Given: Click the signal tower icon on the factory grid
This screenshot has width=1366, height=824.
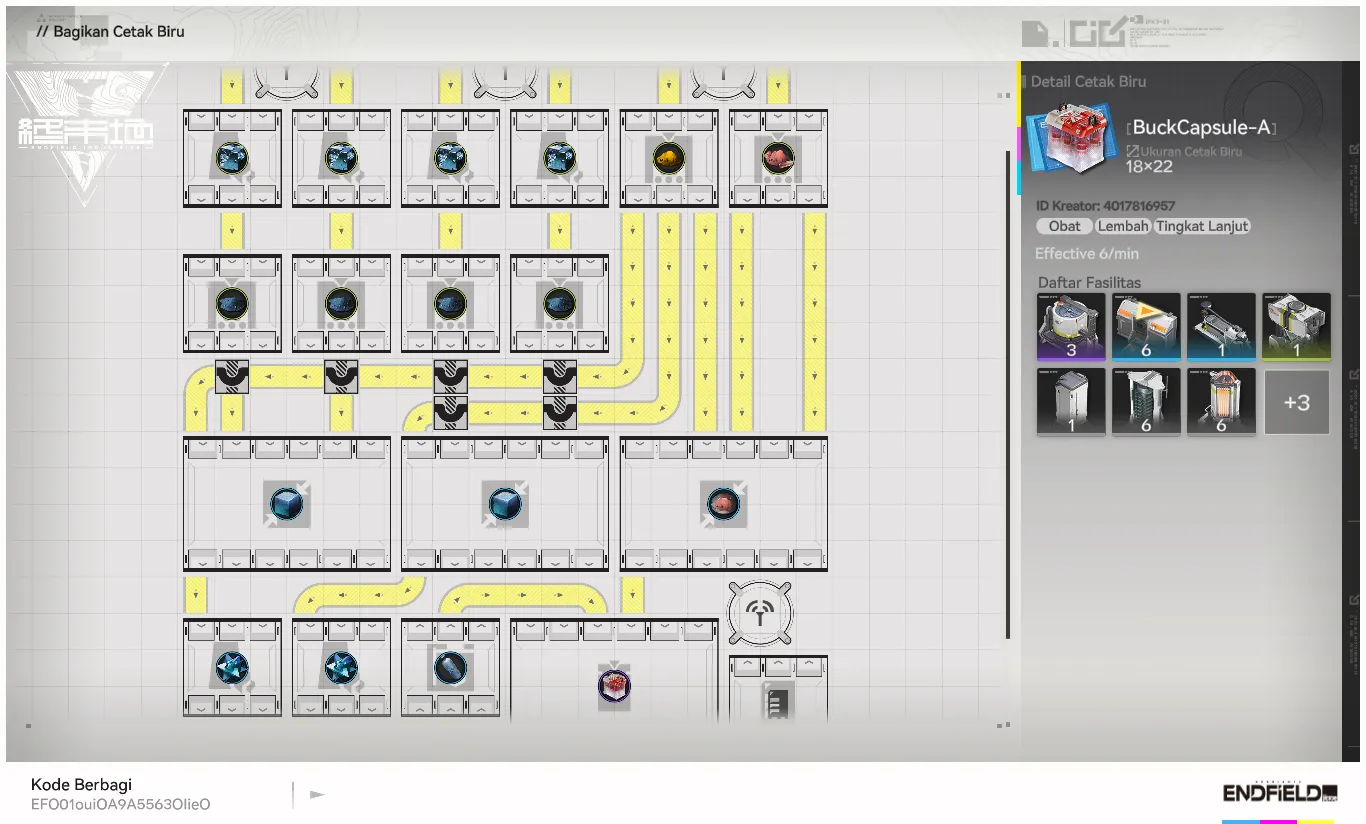Looking at the screenshot, I should 760,613.
